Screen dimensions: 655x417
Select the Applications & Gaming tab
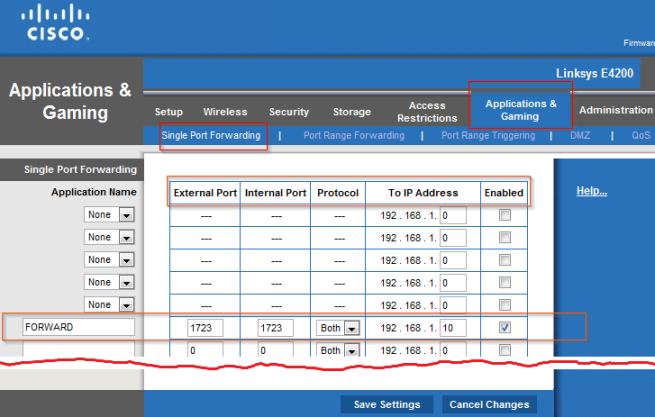click(x=520, y=110)
